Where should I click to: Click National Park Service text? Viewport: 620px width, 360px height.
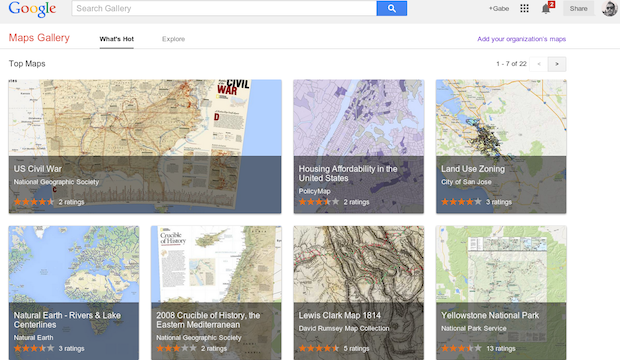474,328
